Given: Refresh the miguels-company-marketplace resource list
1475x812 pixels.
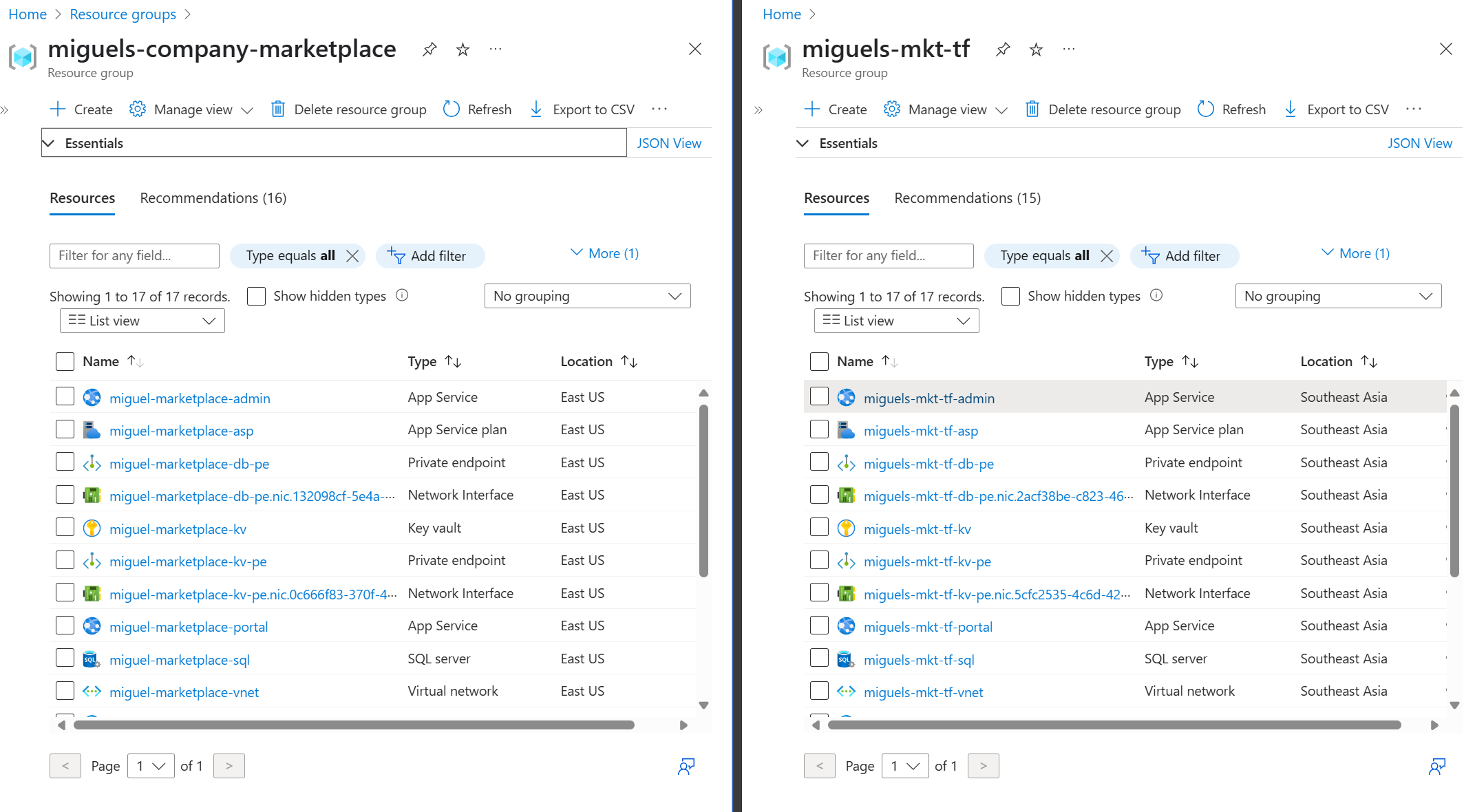Looking at the screenshot, I should (x=477, y=109).
